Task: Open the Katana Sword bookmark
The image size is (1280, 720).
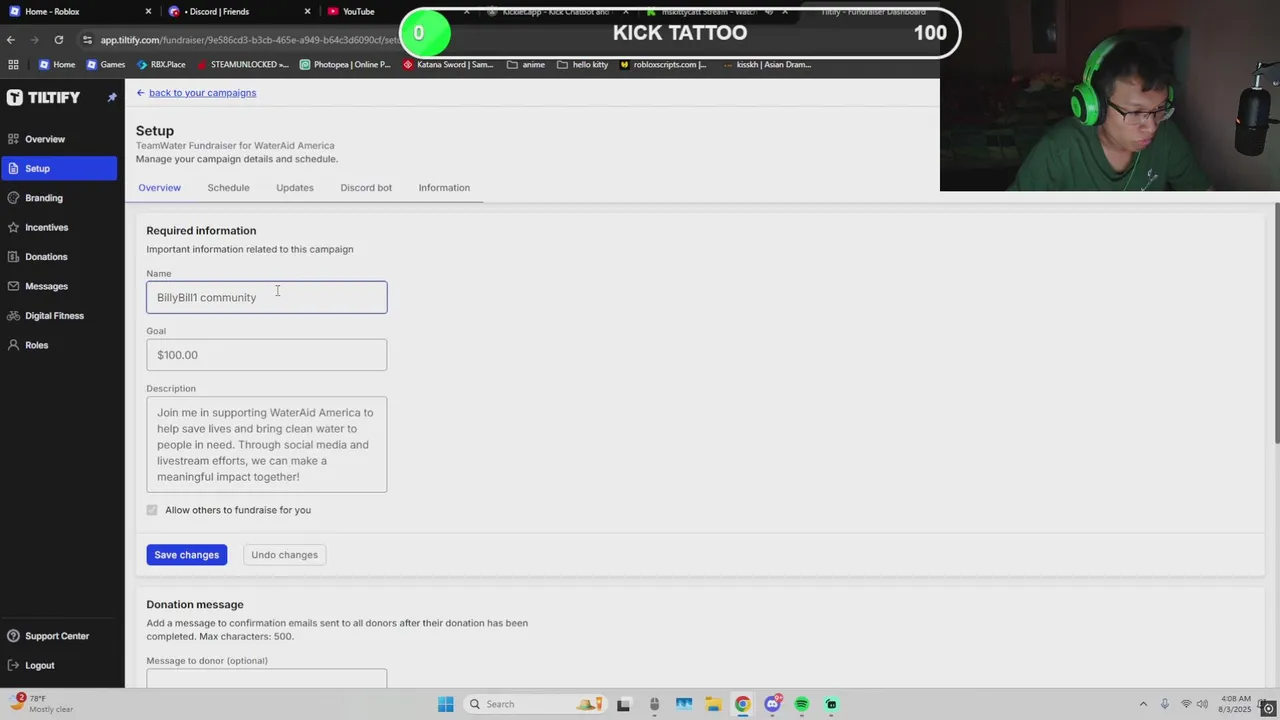Action: click(x=448, y=65)
